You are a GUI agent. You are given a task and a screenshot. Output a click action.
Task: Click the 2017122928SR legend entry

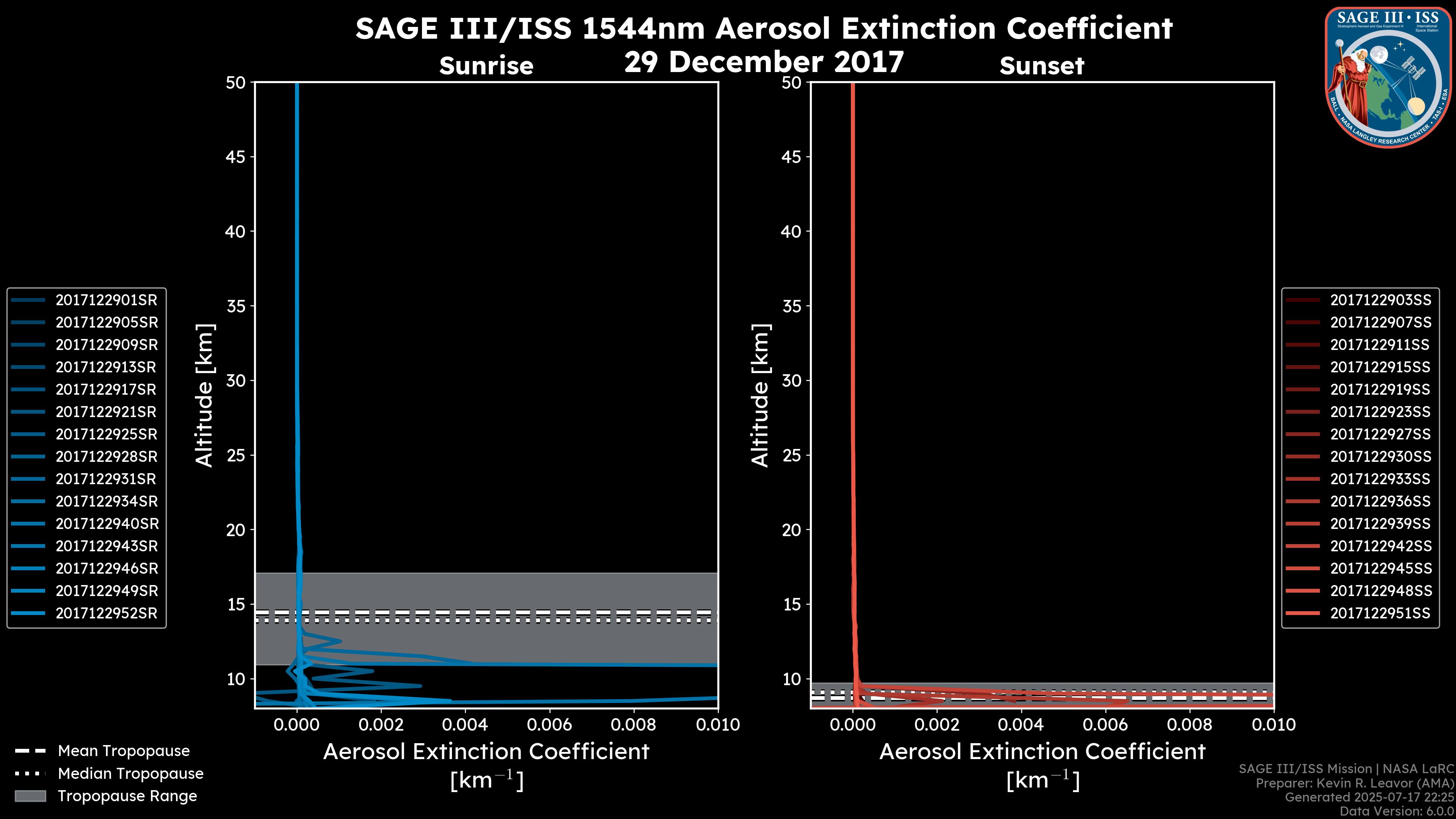(106, 457)
